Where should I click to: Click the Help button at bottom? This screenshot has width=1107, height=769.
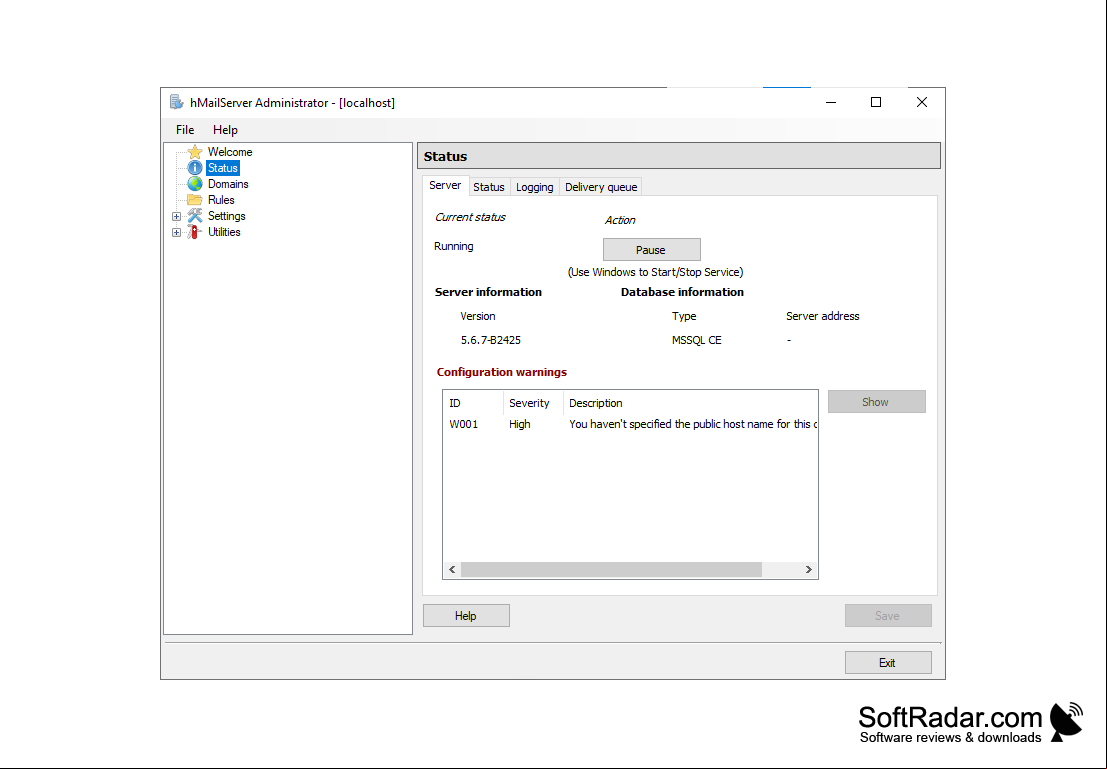[x=466, y=616]
